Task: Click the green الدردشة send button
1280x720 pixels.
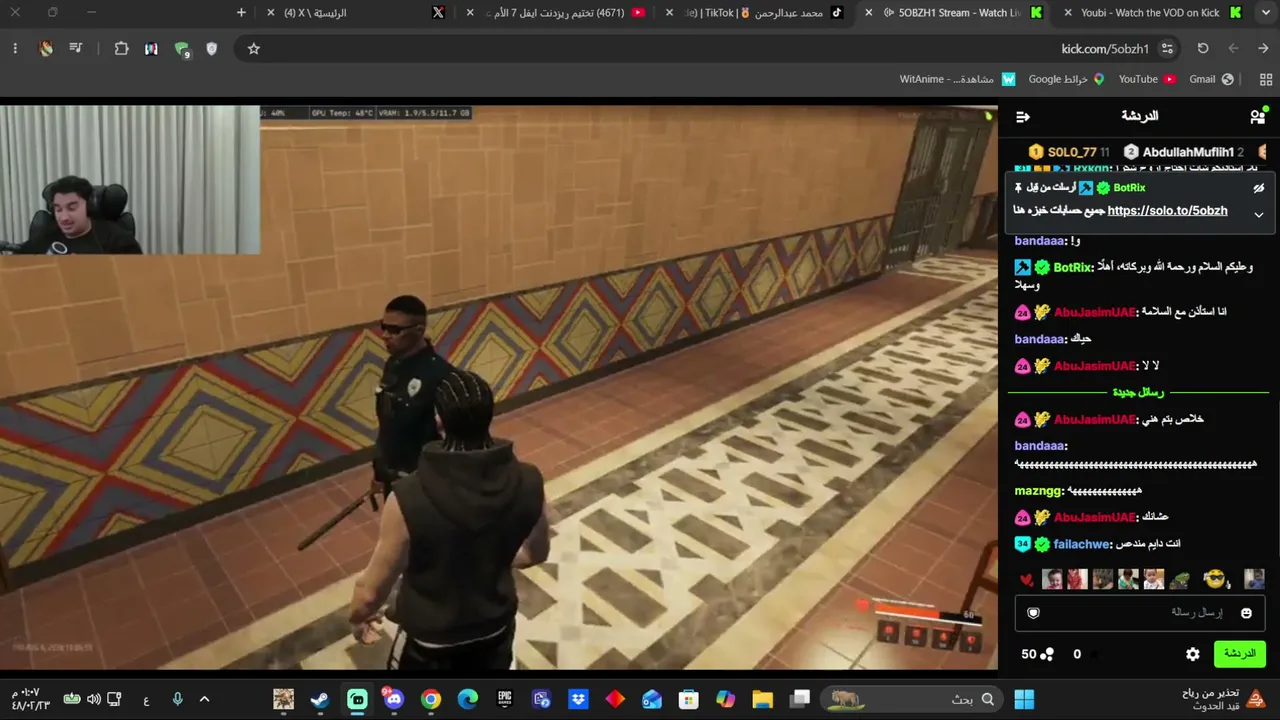Action: tap(1239, 654)
